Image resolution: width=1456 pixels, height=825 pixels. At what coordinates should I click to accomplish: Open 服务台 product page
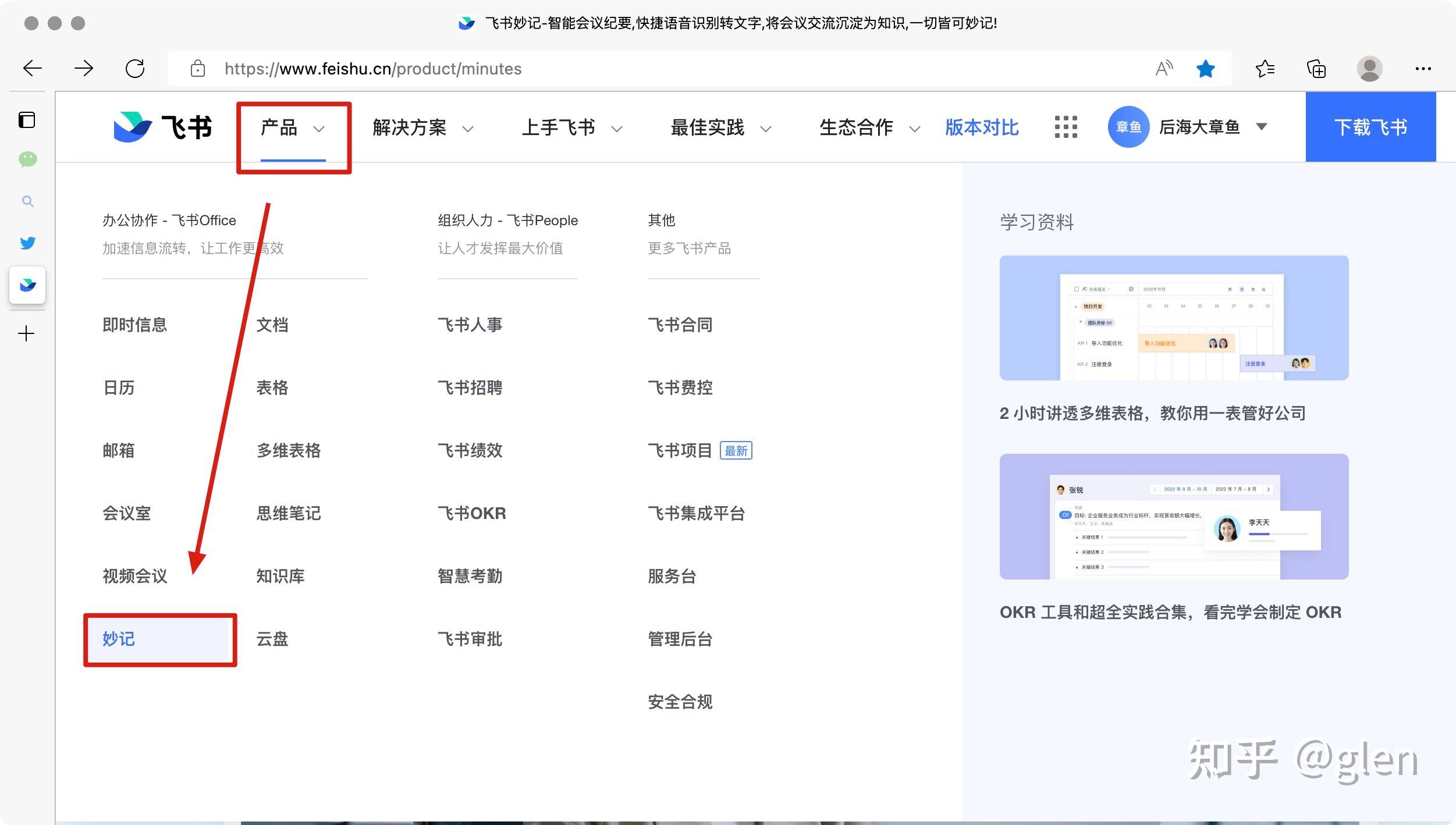tap(672, 576)
